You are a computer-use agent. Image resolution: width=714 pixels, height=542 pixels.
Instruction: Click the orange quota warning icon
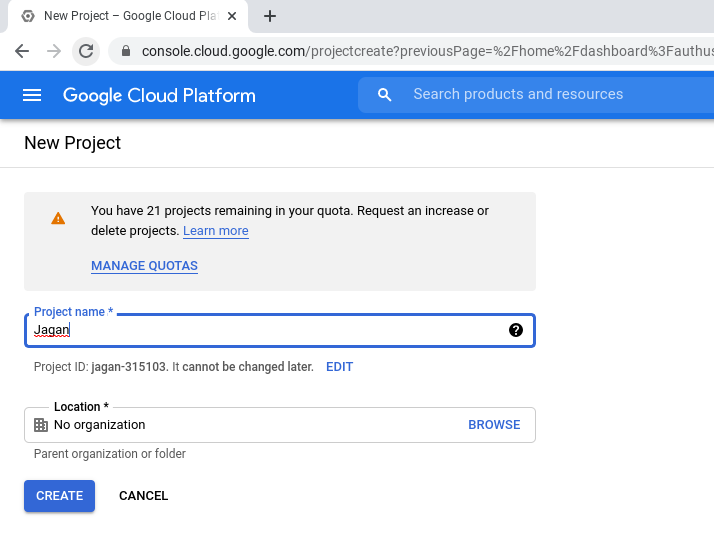pyautogui.click(x=58, y=219)
